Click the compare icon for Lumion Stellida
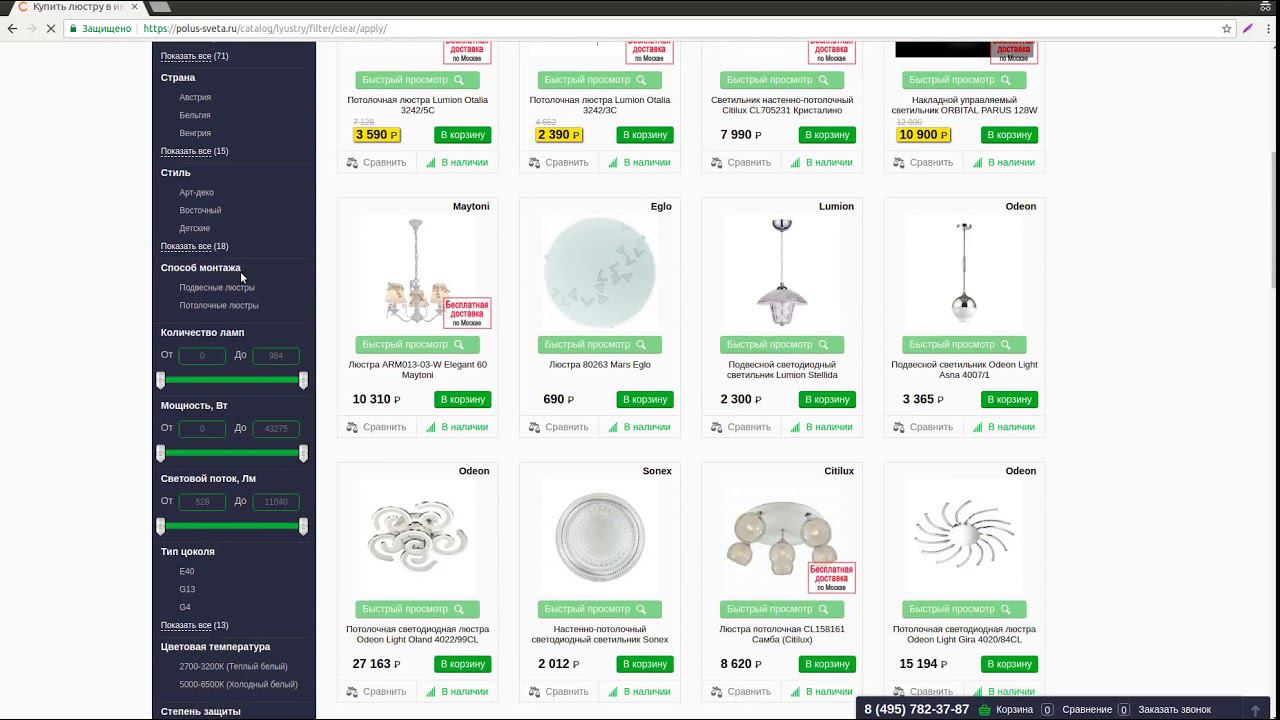This screenshot has width=1280, height=720. pos(716,427)
